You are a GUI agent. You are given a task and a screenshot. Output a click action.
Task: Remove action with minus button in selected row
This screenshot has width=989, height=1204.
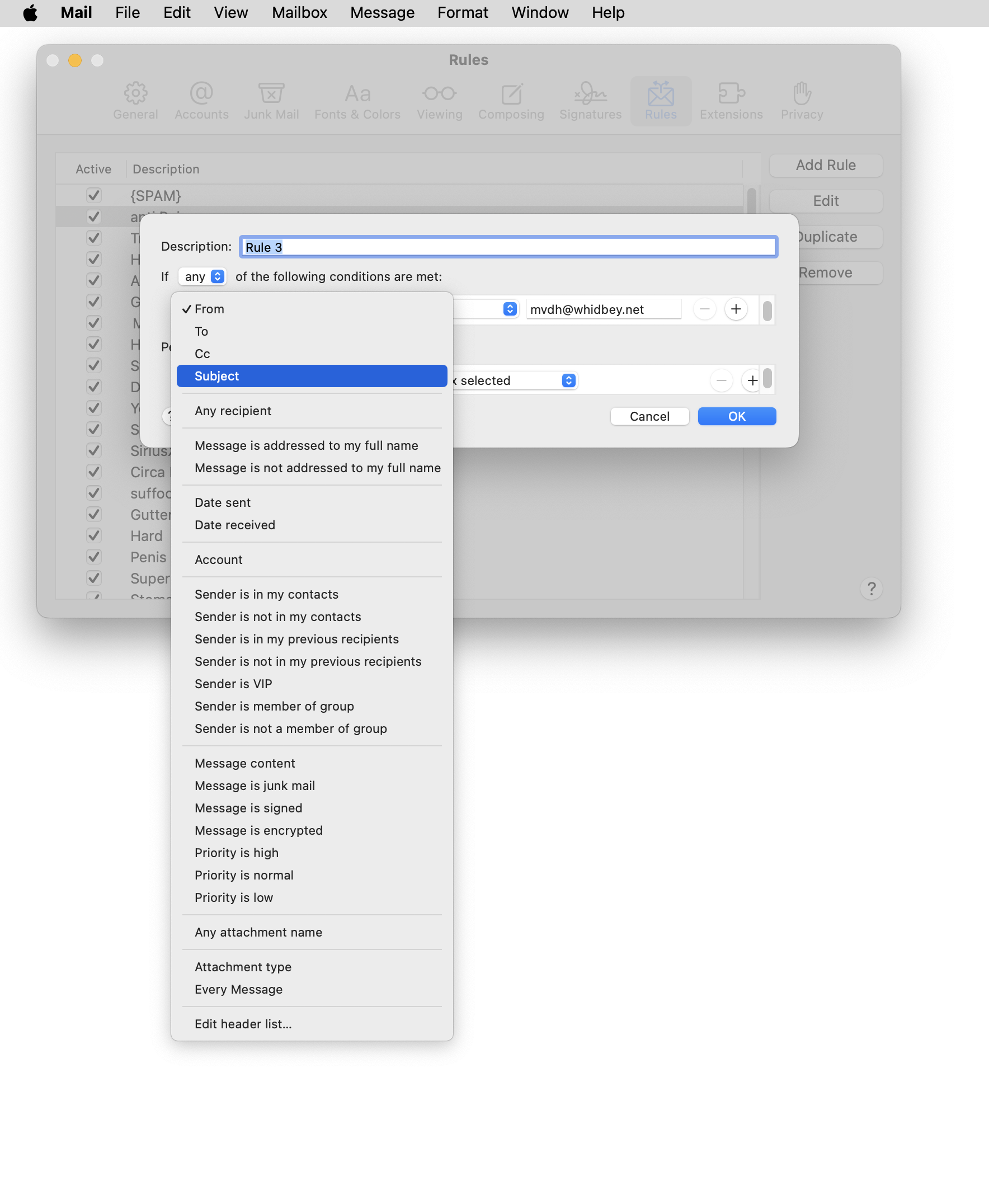click(x=720, y=380)
